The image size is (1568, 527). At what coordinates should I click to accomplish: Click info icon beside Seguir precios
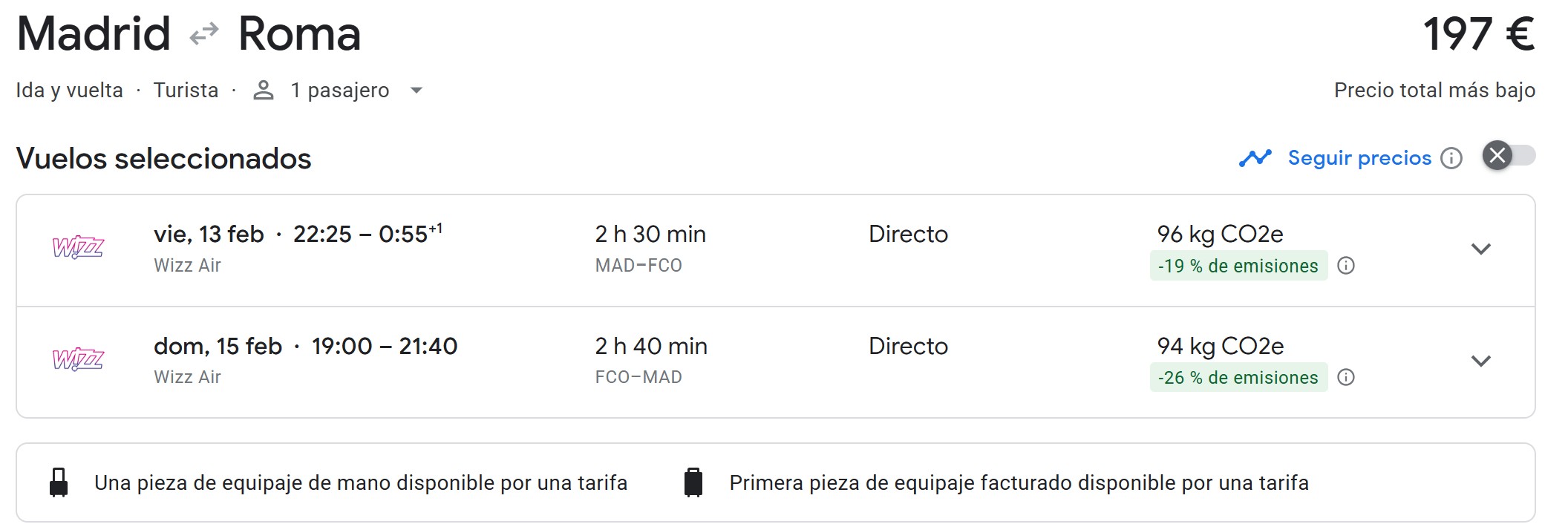pyautogui.click(x=1451, y=158)
